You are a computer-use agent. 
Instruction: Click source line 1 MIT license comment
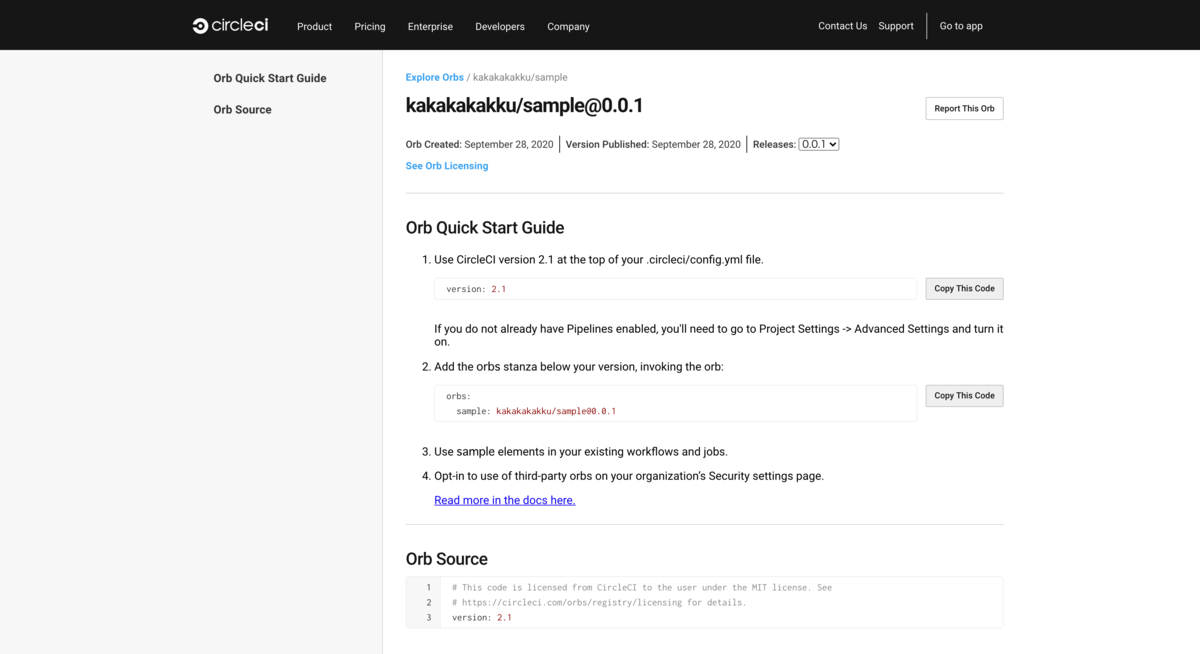(x=642, y=587)
